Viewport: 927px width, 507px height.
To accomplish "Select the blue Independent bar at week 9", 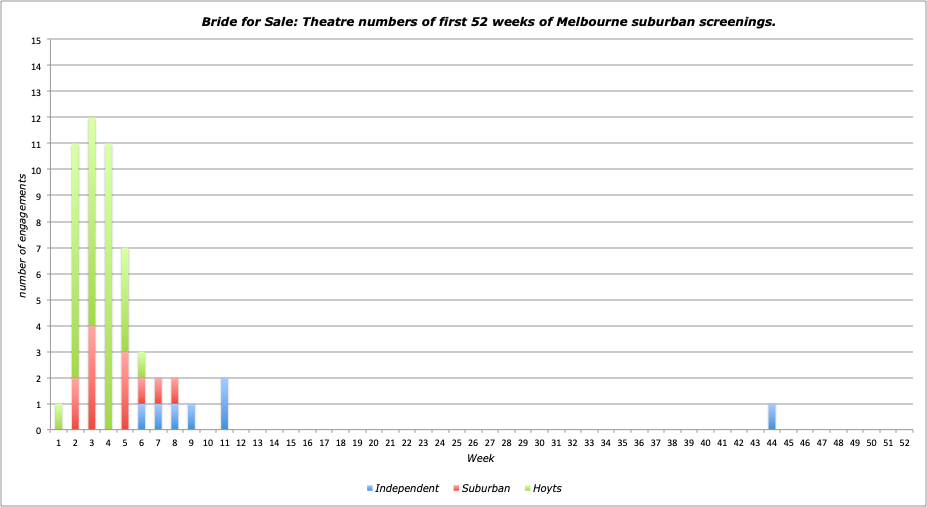I will point(191,417).
